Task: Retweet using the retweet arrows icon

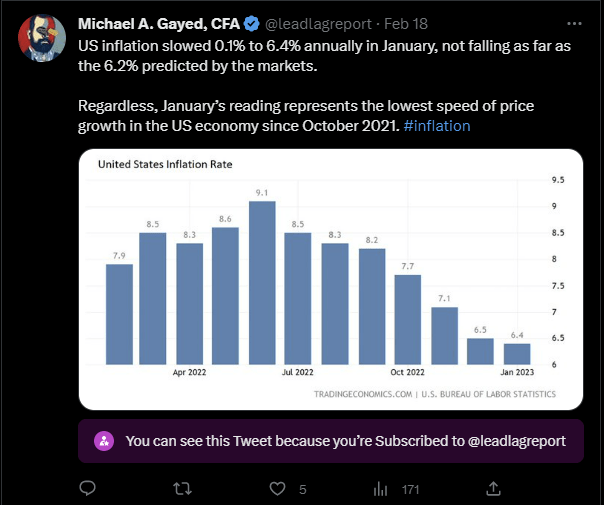Action: (x=182, y=489)
